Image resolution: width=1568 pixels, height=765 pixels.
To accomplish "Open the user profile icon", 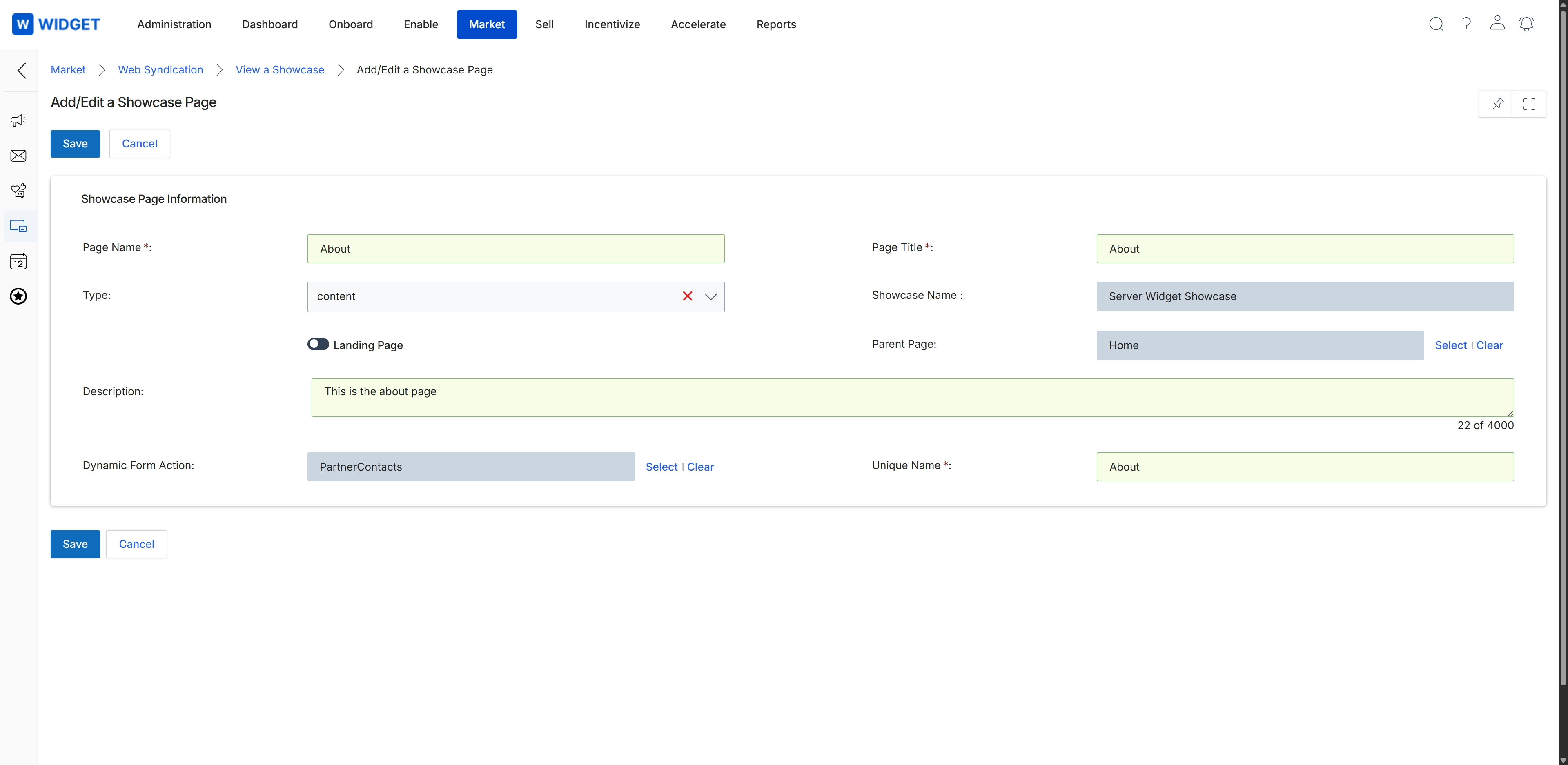I will click(x=1497, y=23).
